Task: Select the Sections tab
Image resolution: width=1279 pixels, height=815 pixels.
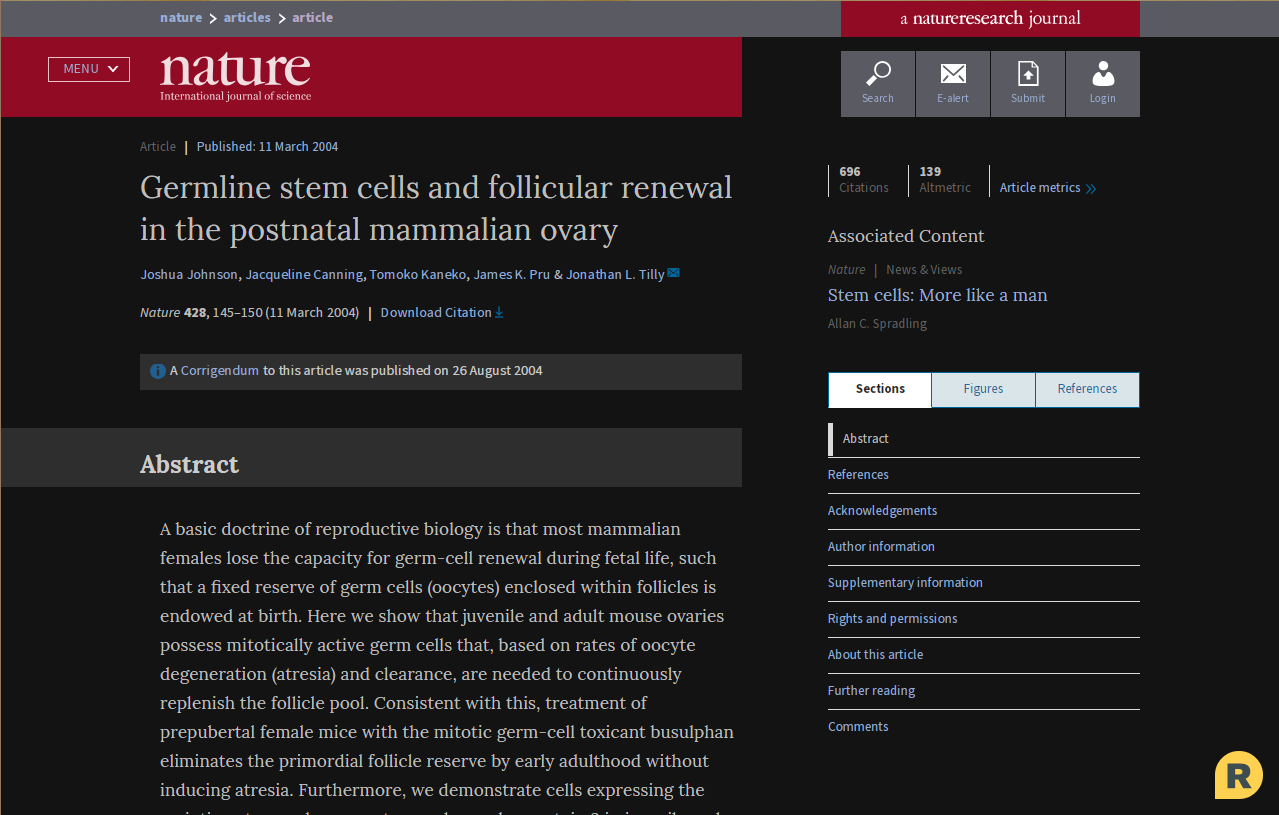Action: tap(880, 389)
